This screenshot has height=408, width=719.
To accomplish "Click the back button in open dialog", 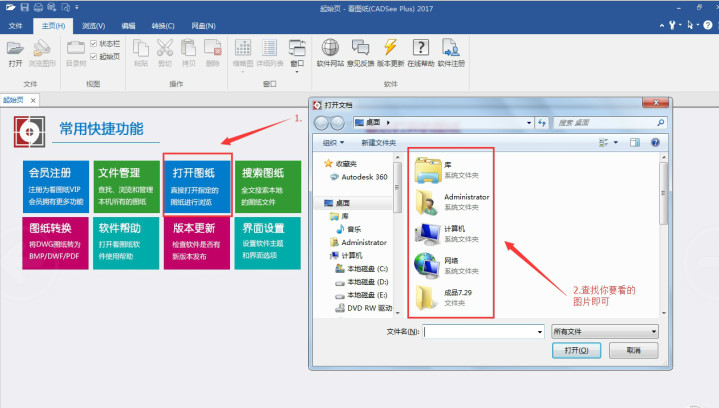I will [x=321, y=123].
